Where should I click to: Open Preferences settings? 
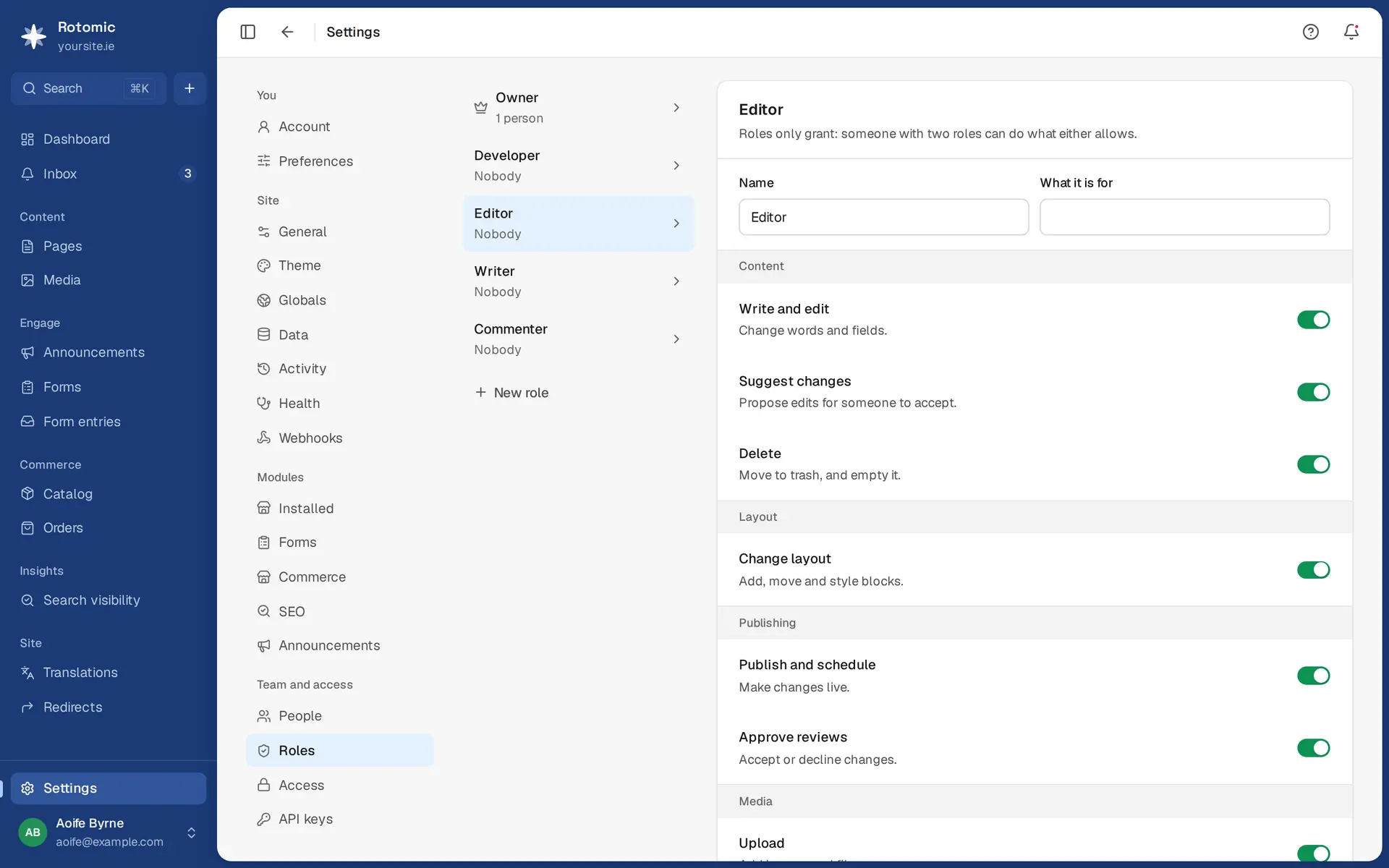[340, 161]
